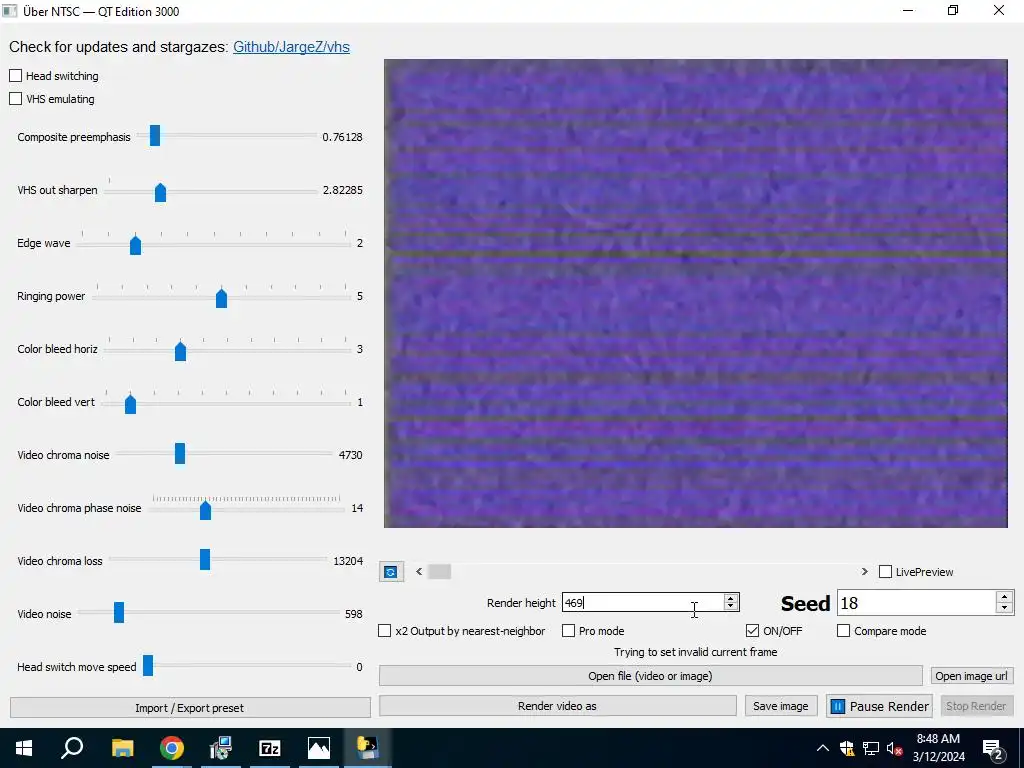1024x768 pixels.
Task: Click inside the Seed input field
Action: (x=917, y=603)
